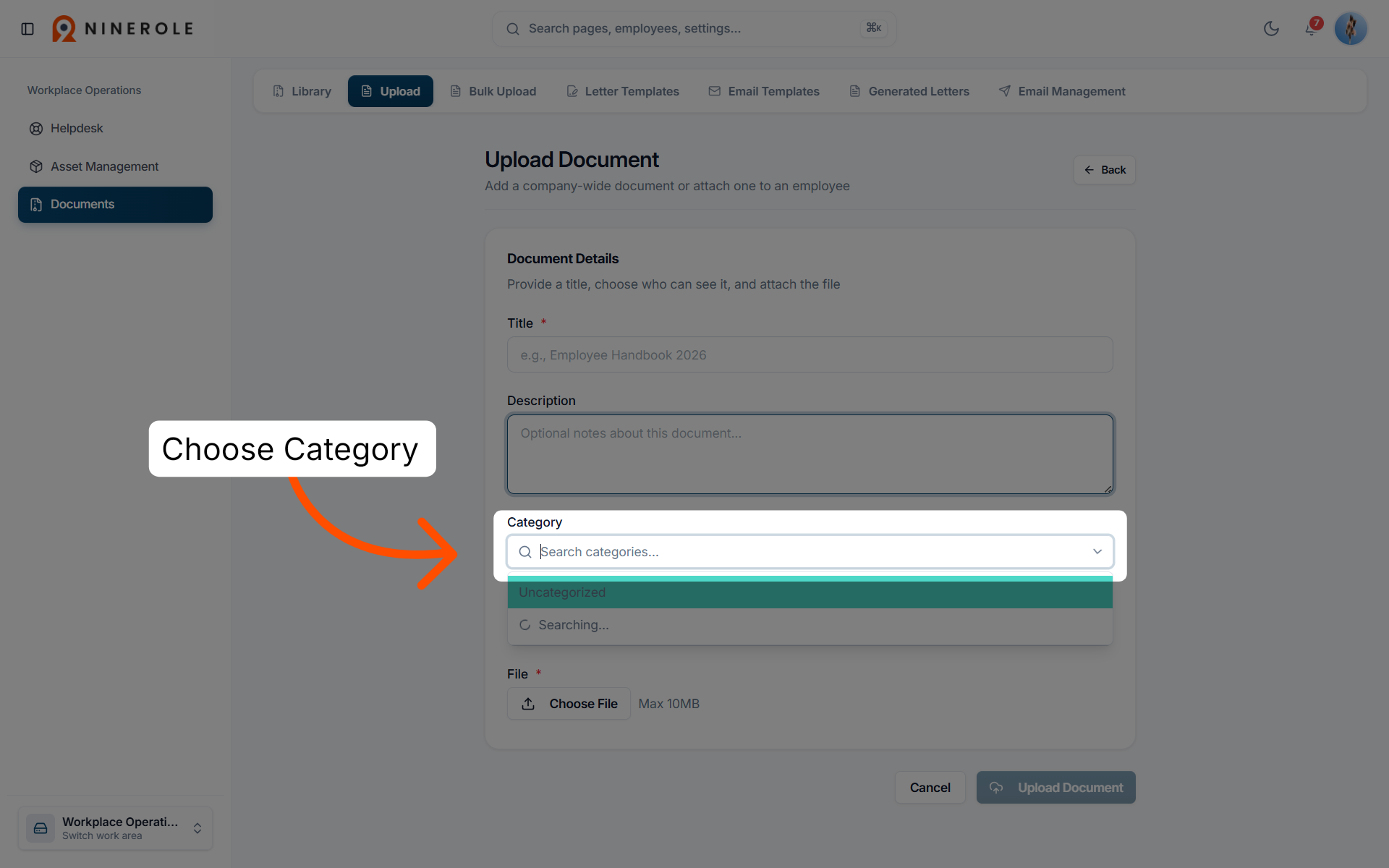Click the Back button
The image size is (1389, 868).
[1104, 170]
